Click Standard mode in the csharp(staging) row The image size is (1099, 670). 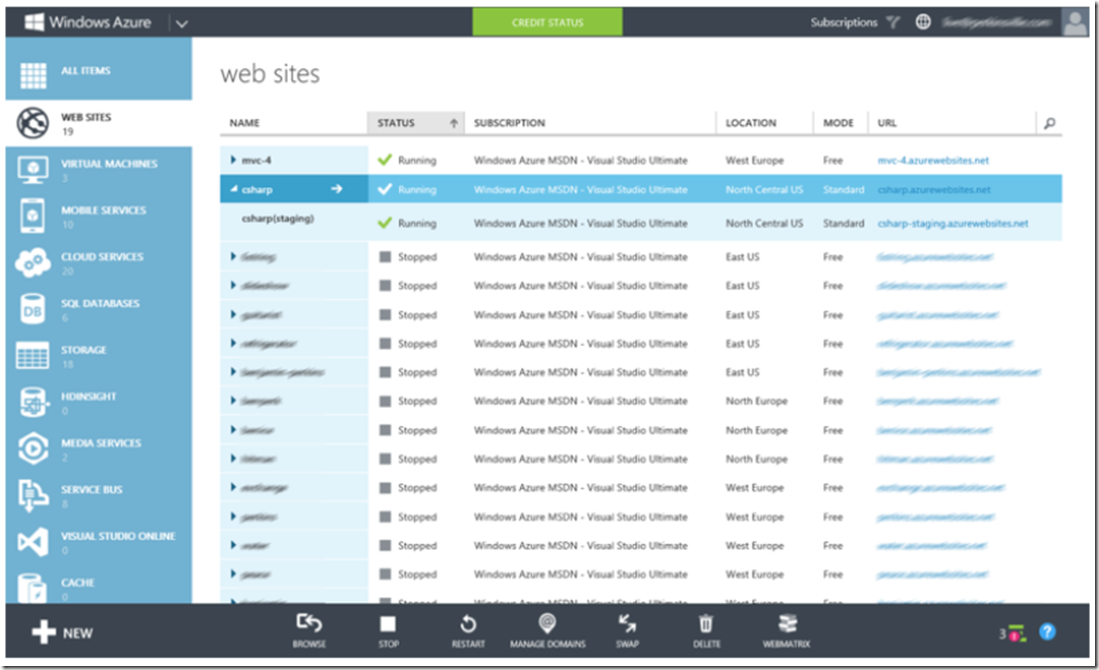[843, 224]
